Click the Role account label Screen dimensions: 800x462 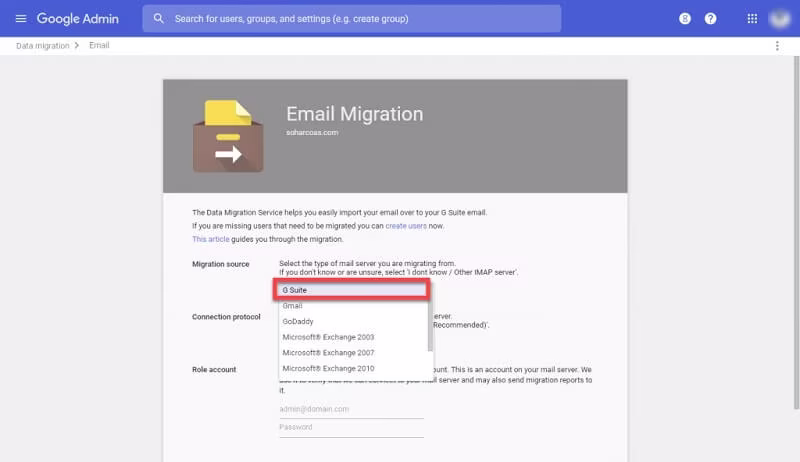[x=214, y=370]
